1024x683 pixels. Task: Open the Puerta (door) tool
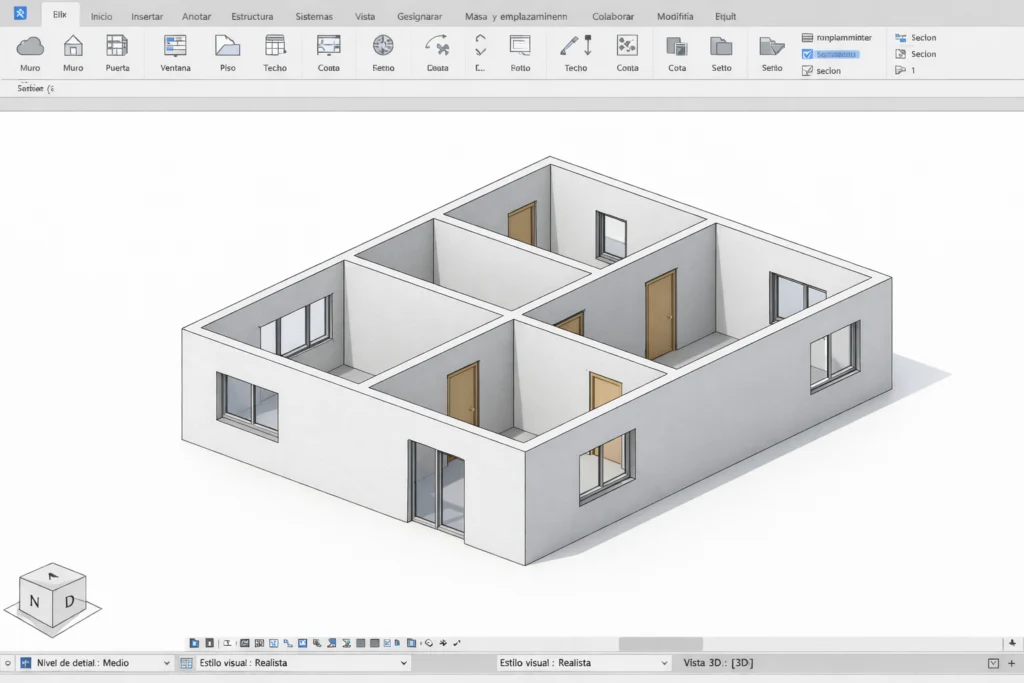point(118,52)
